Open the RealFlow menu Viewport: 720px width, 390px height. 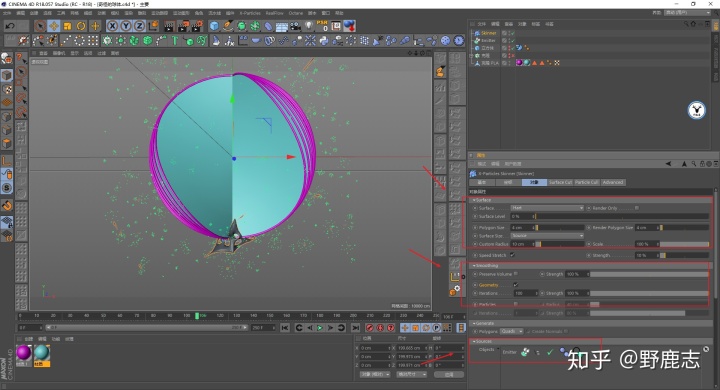[x=275, y=13]
